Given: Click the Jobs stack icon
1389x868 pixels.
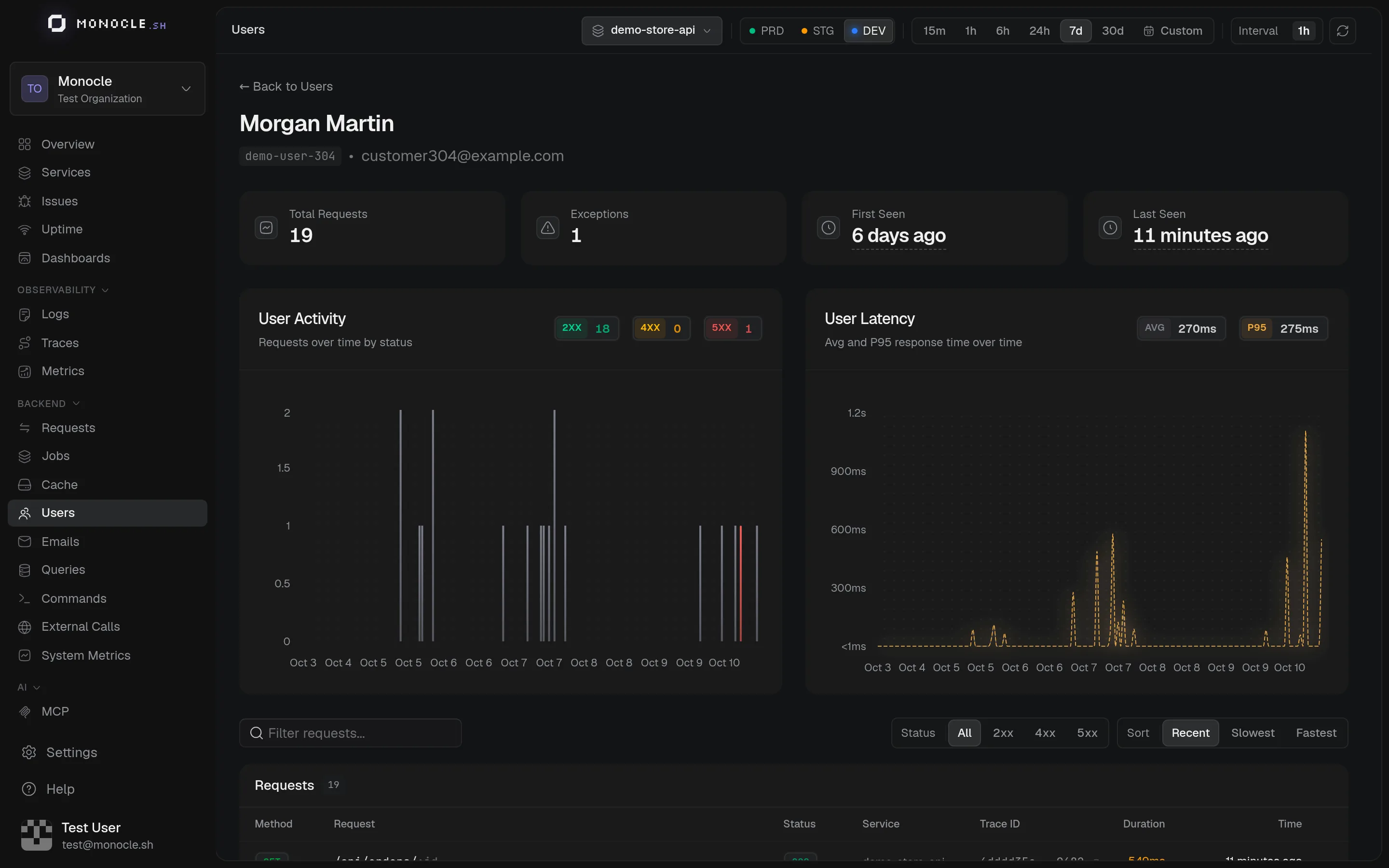Looking at the screenshot, I should 25,456.
